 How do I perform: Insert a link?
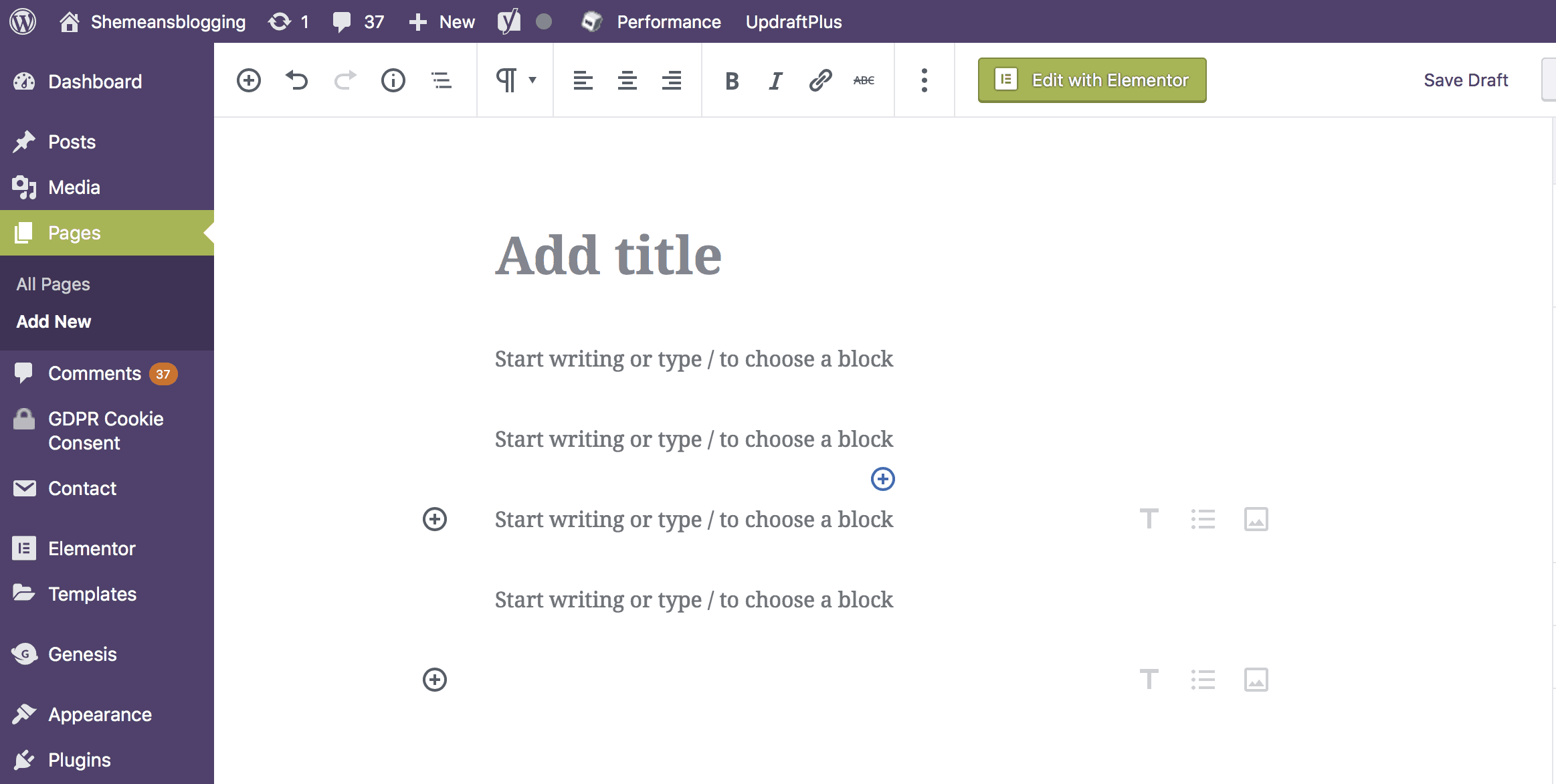tap(820, 80)
